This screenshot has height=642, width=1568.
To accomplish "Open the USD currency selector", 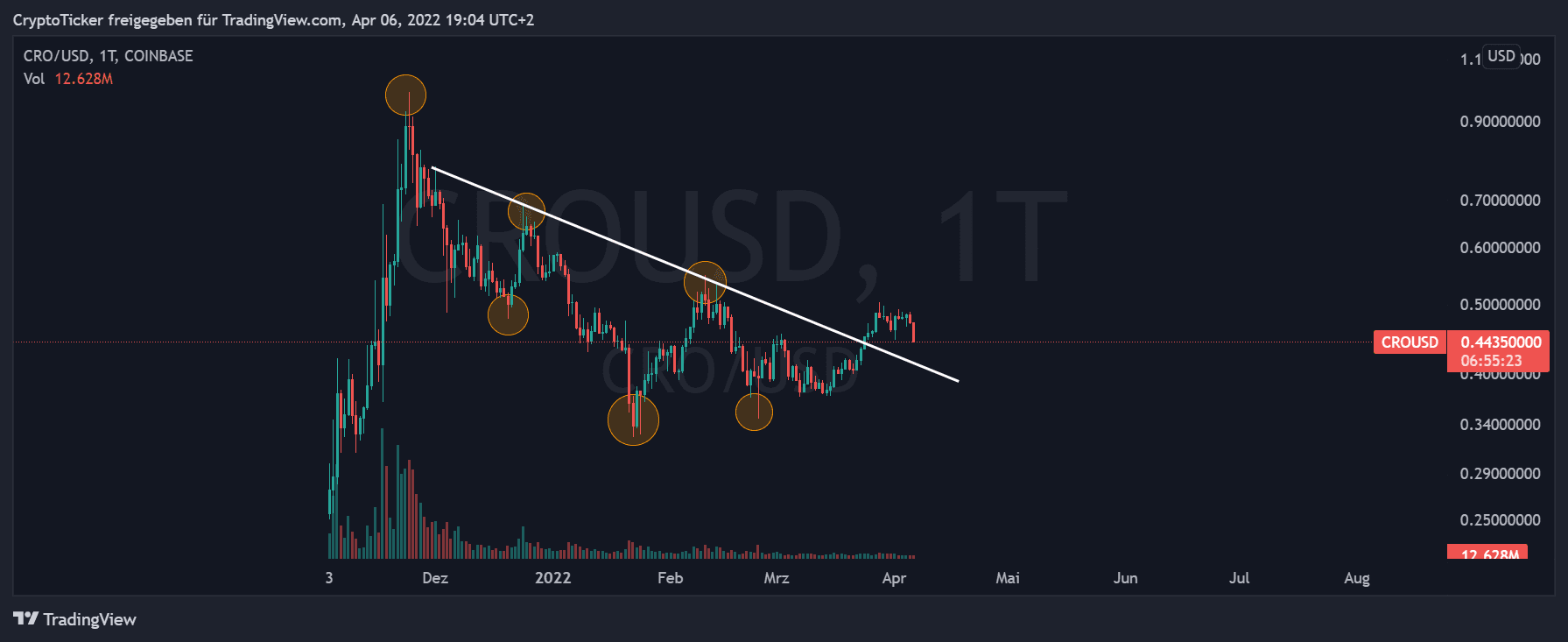I will (x=1501, y=56).
